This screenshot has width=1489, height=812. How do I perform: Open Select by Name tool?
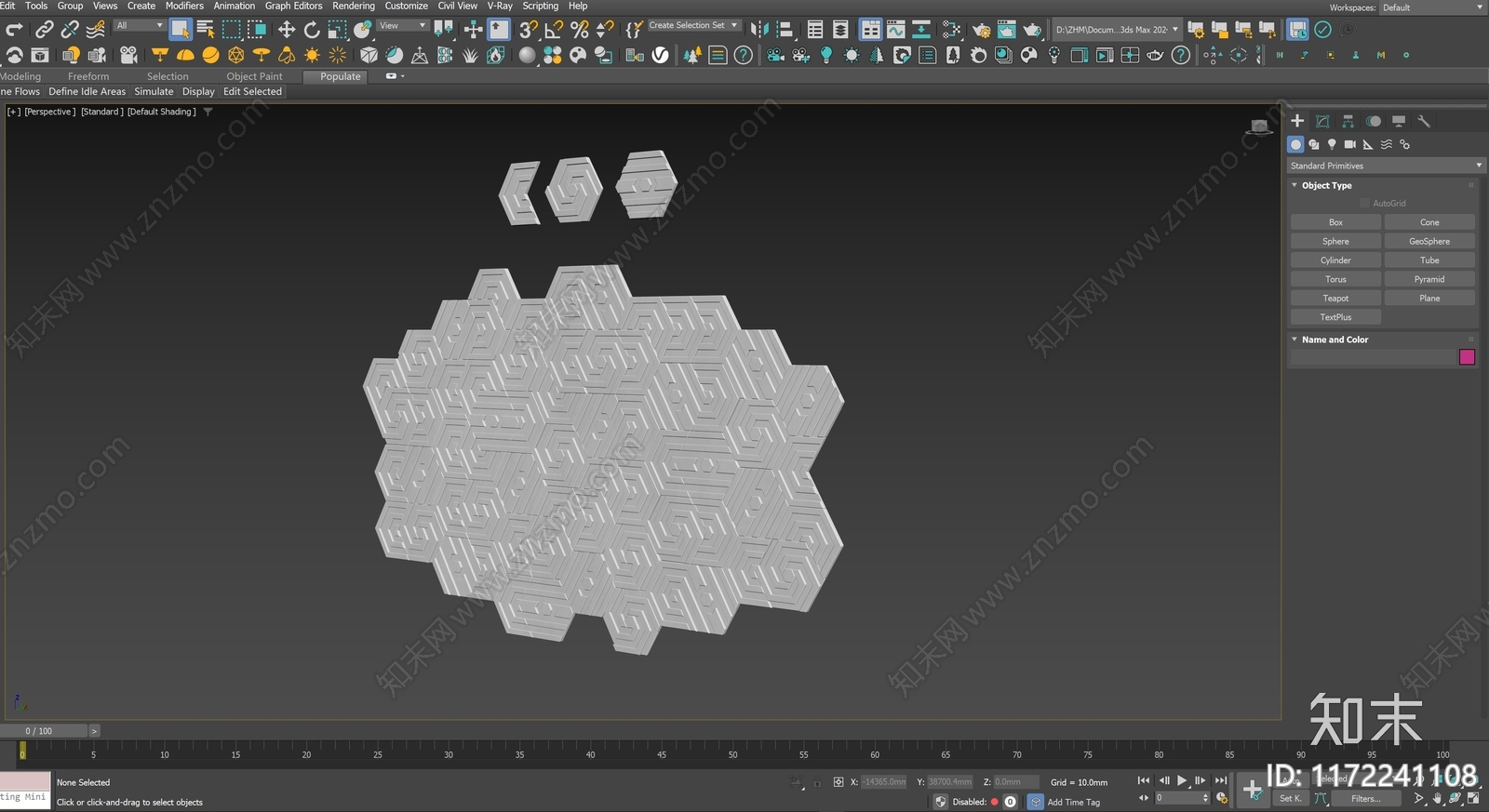206,30
